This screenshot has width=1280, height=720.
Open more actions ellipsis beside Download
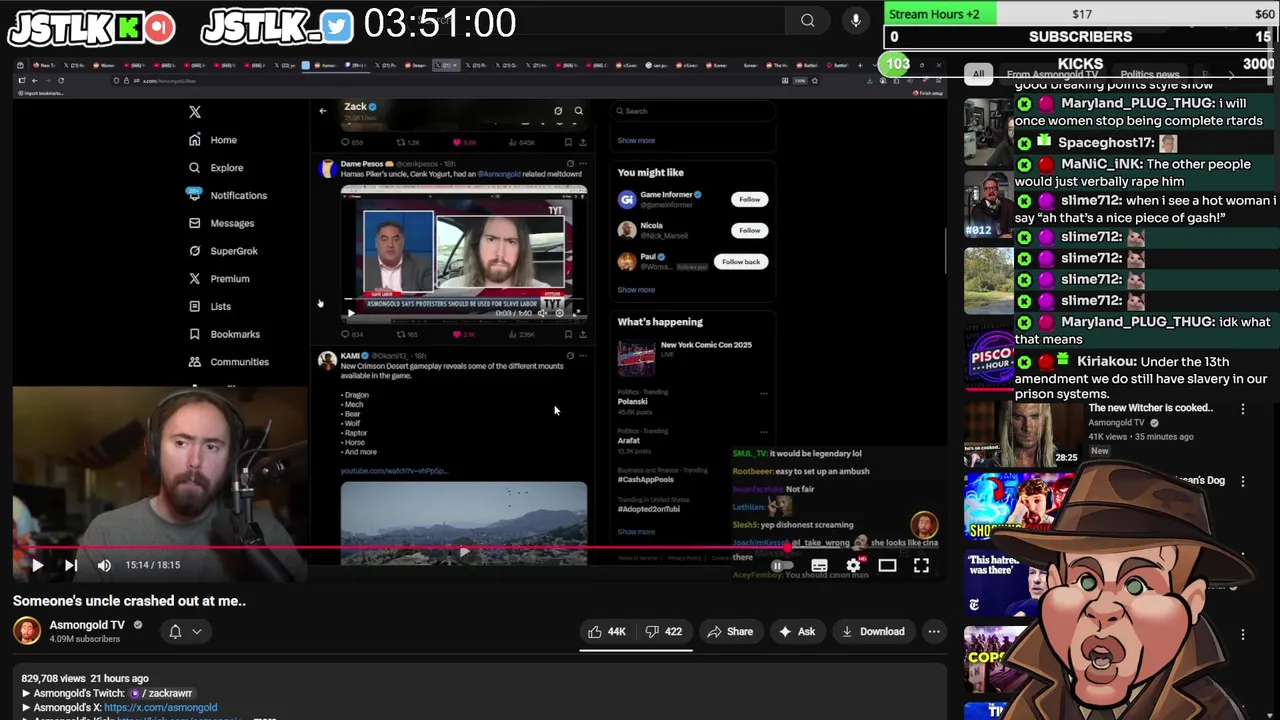click(934, 631)
